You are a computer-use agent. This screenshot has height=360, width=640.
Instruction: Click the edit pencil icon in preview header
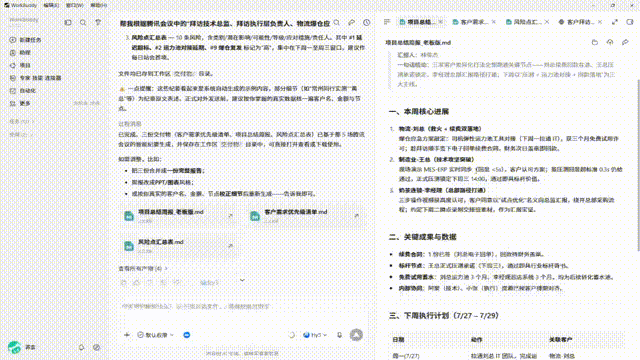(625, 42)
